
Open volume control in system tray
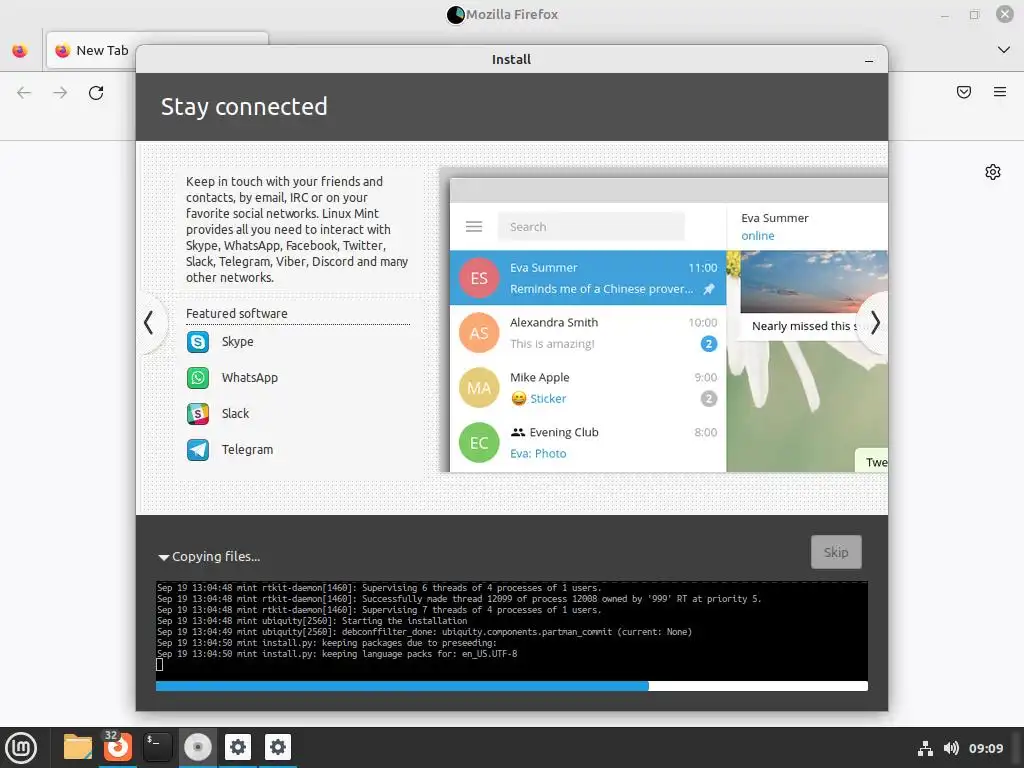click(951, 748)
